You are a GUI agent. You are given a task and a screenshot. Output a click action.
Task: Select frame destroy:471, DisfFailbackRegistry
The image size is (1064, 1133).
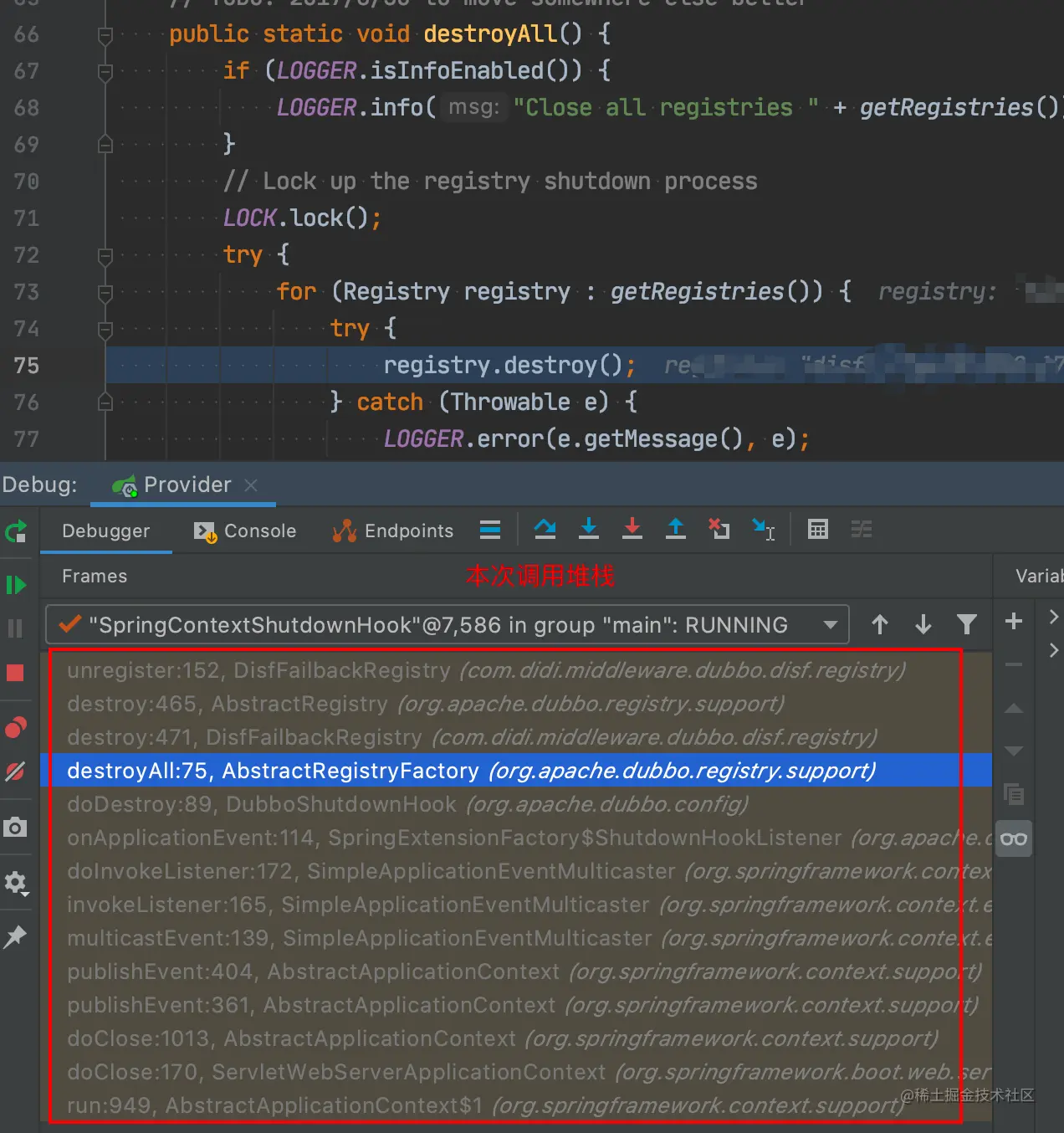[x=516, y=737]
